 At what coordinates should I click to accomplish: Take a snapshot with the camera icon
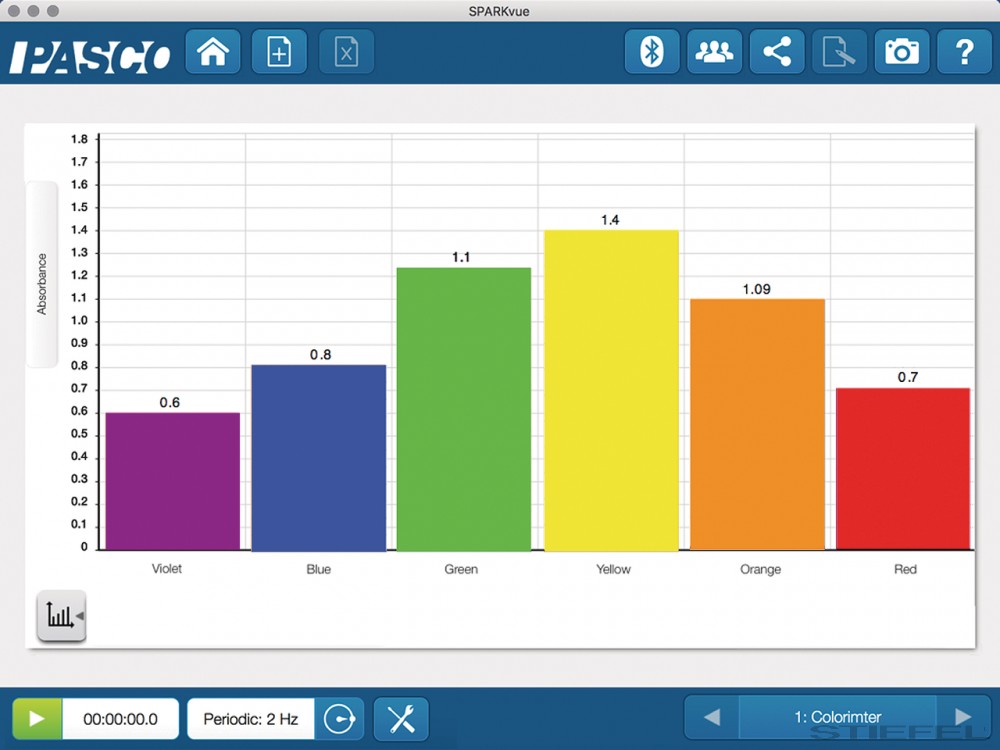pyautogui.click(x=902, y=53)
